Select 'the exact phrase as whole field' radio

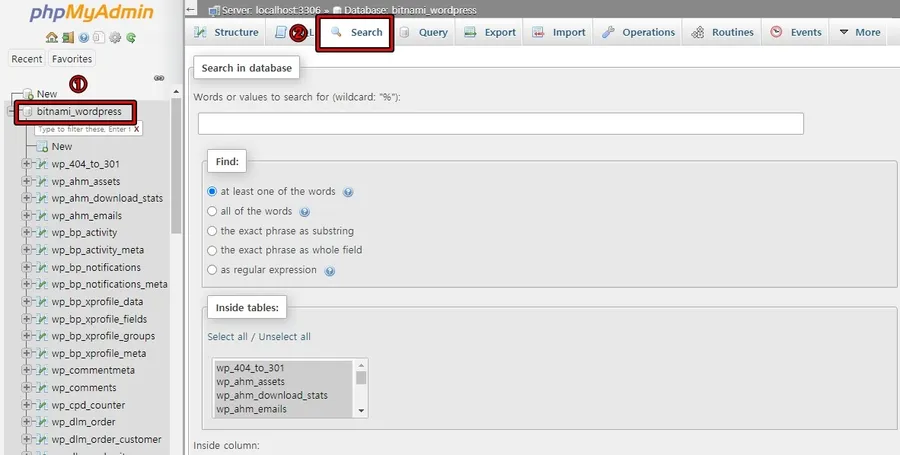tap(212, 250)
